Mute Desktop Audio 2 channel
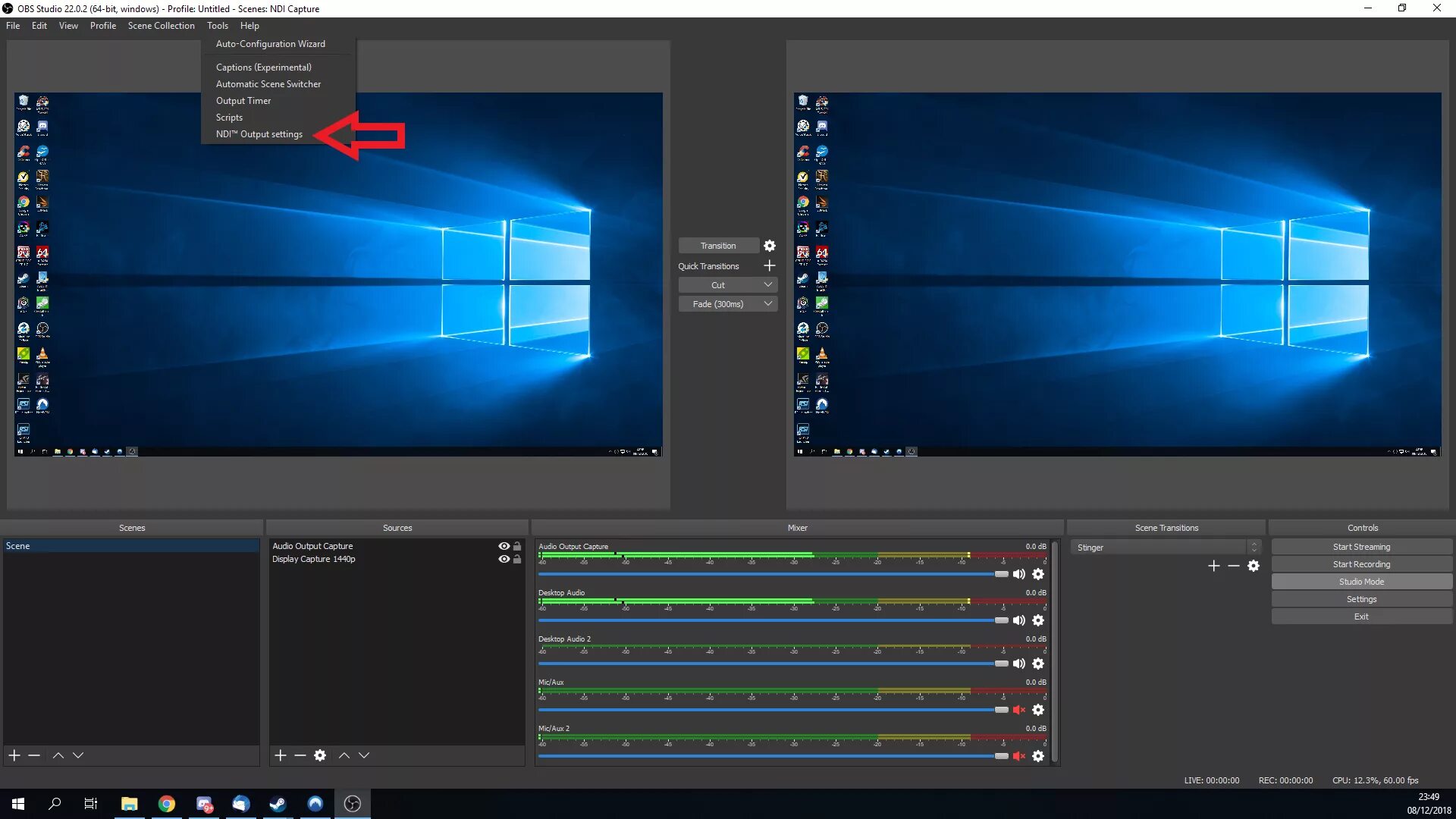The image size is (1456, 819). pyautogui.click(x=1019, y=663)
